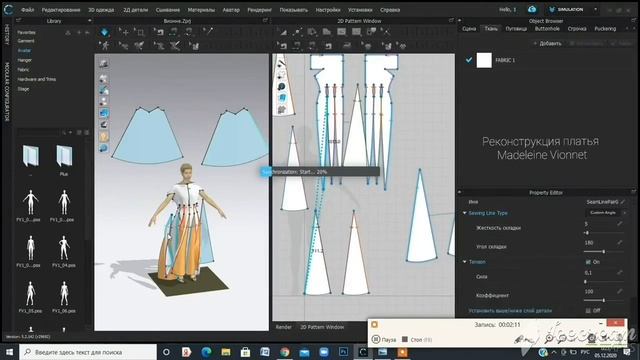
Task: Toggle the Tension On checkbox
Action: [588, 262]
